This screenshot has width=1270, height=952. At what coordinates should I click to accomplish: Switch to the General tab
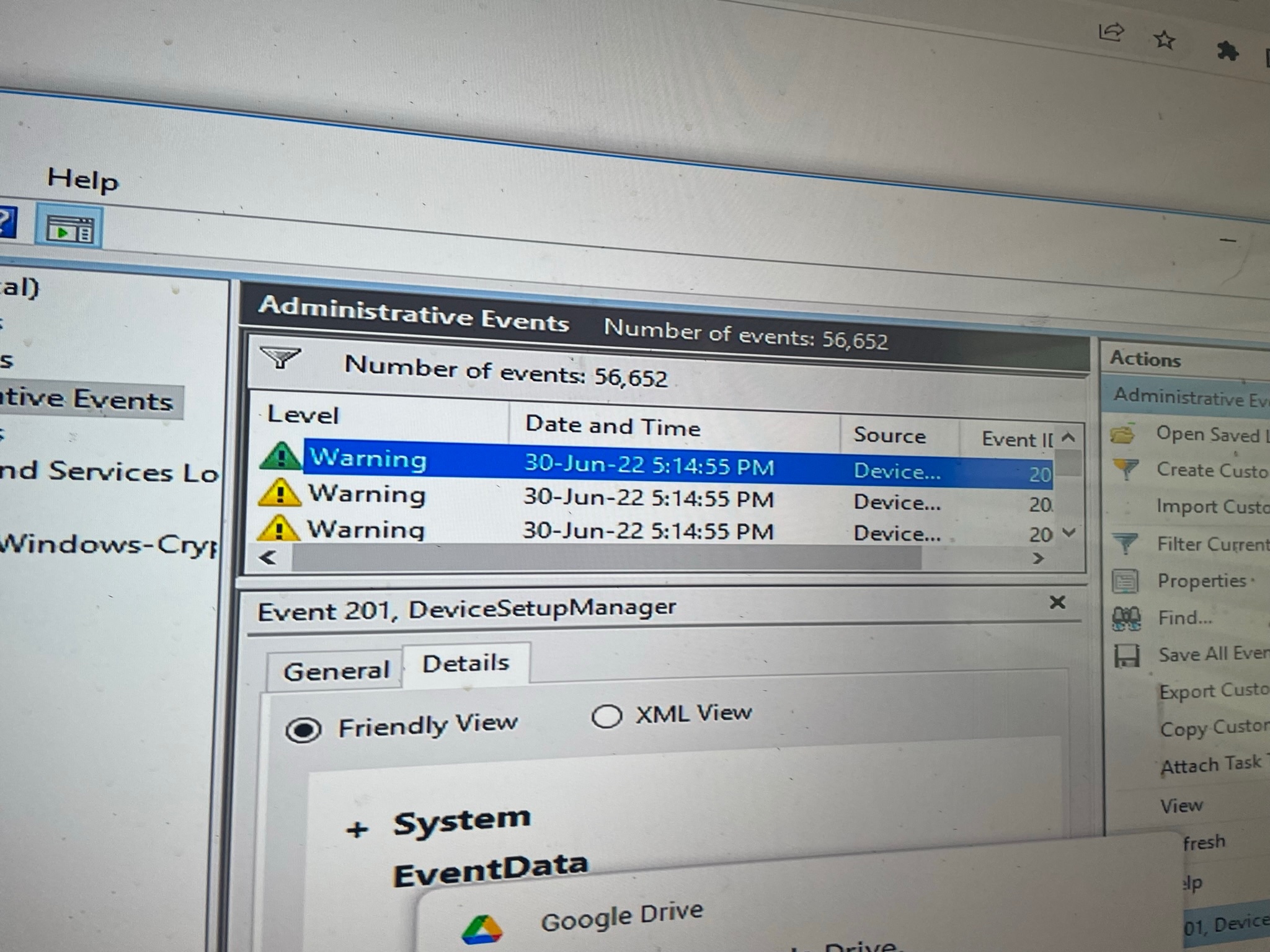click(x=336, y=671)
